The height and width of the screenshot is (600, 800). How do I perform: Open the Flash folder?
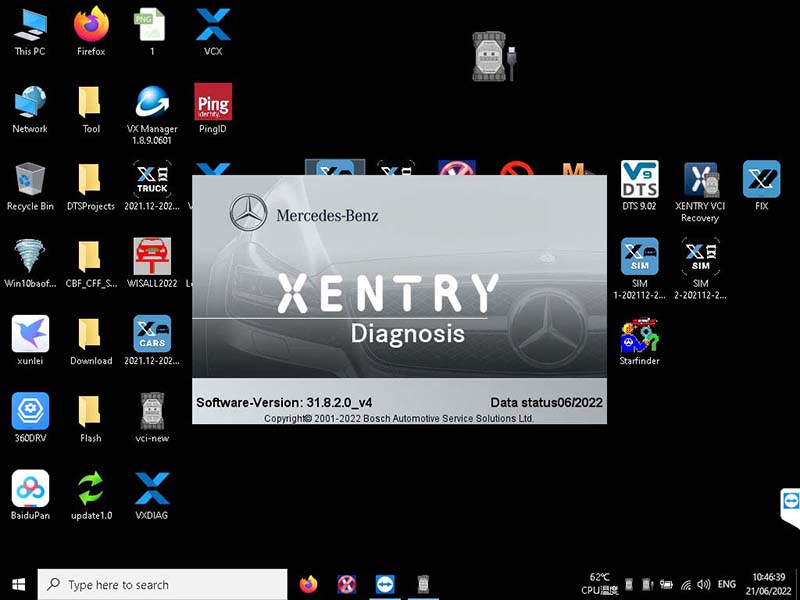[91, 418]
